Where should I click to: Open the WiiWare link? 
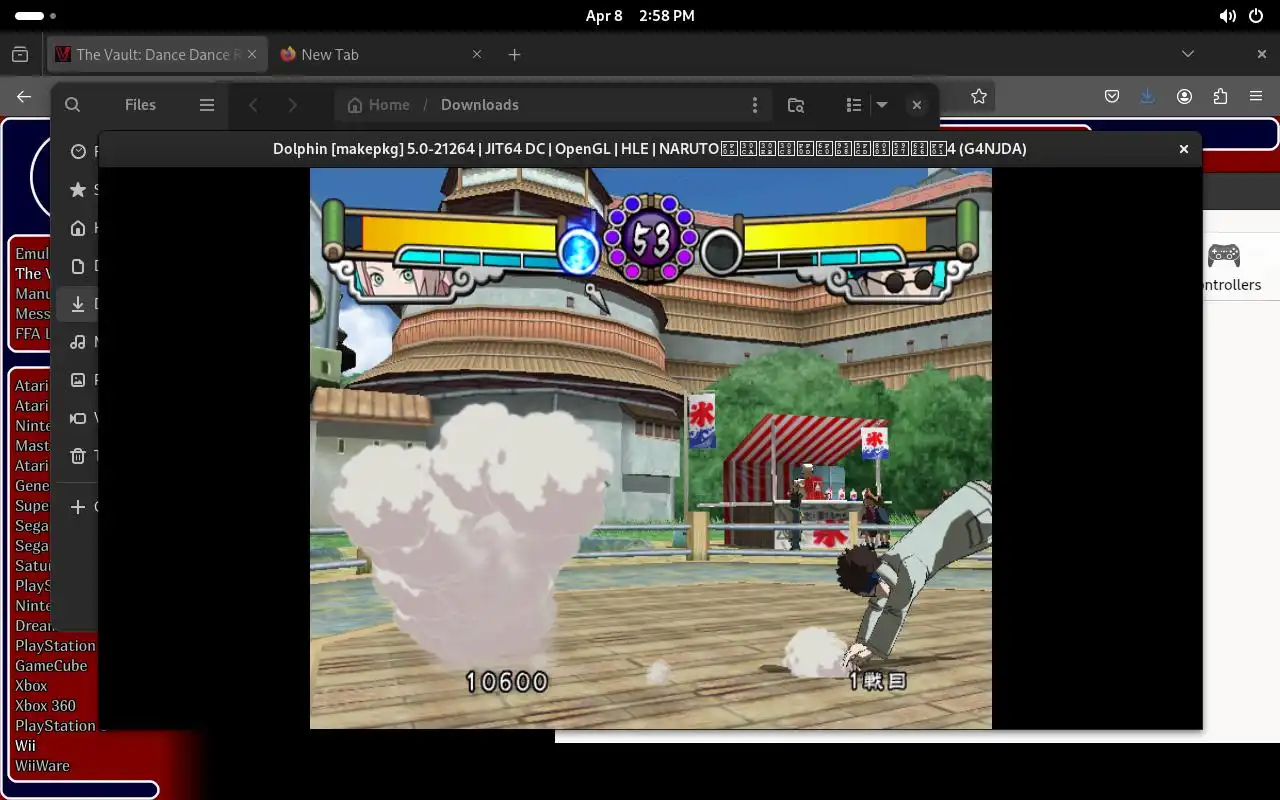pos(42,766)
